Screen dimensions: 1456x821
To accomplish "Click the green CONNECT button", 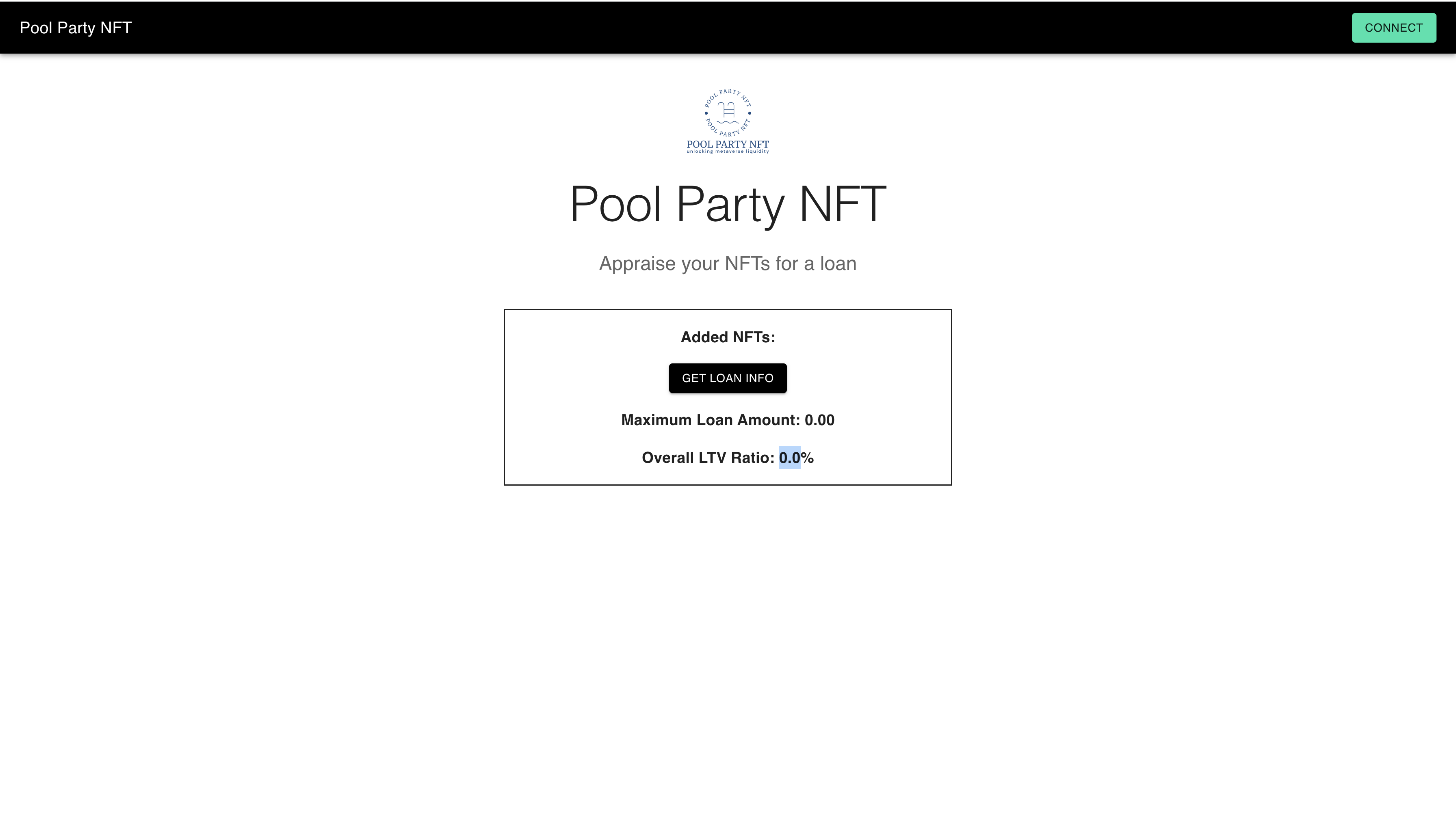I will (1393, 28).
